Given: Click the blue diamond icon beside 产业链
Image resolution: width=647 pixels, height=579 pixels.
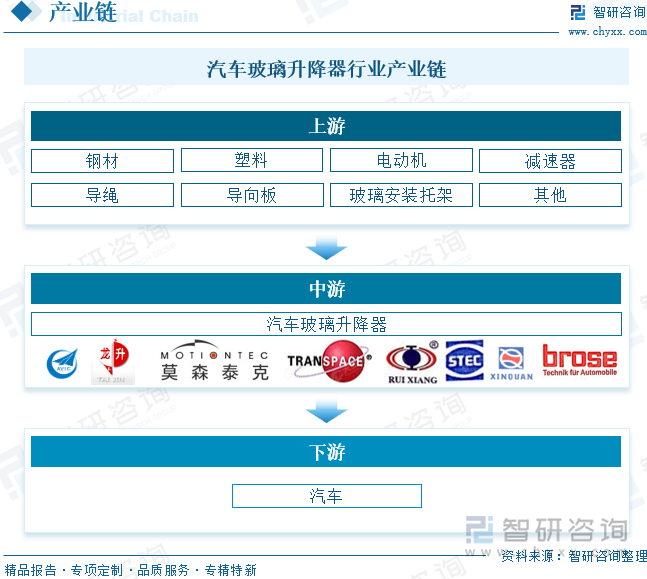Looking at the screenshot, I should (x=21, y=11).
